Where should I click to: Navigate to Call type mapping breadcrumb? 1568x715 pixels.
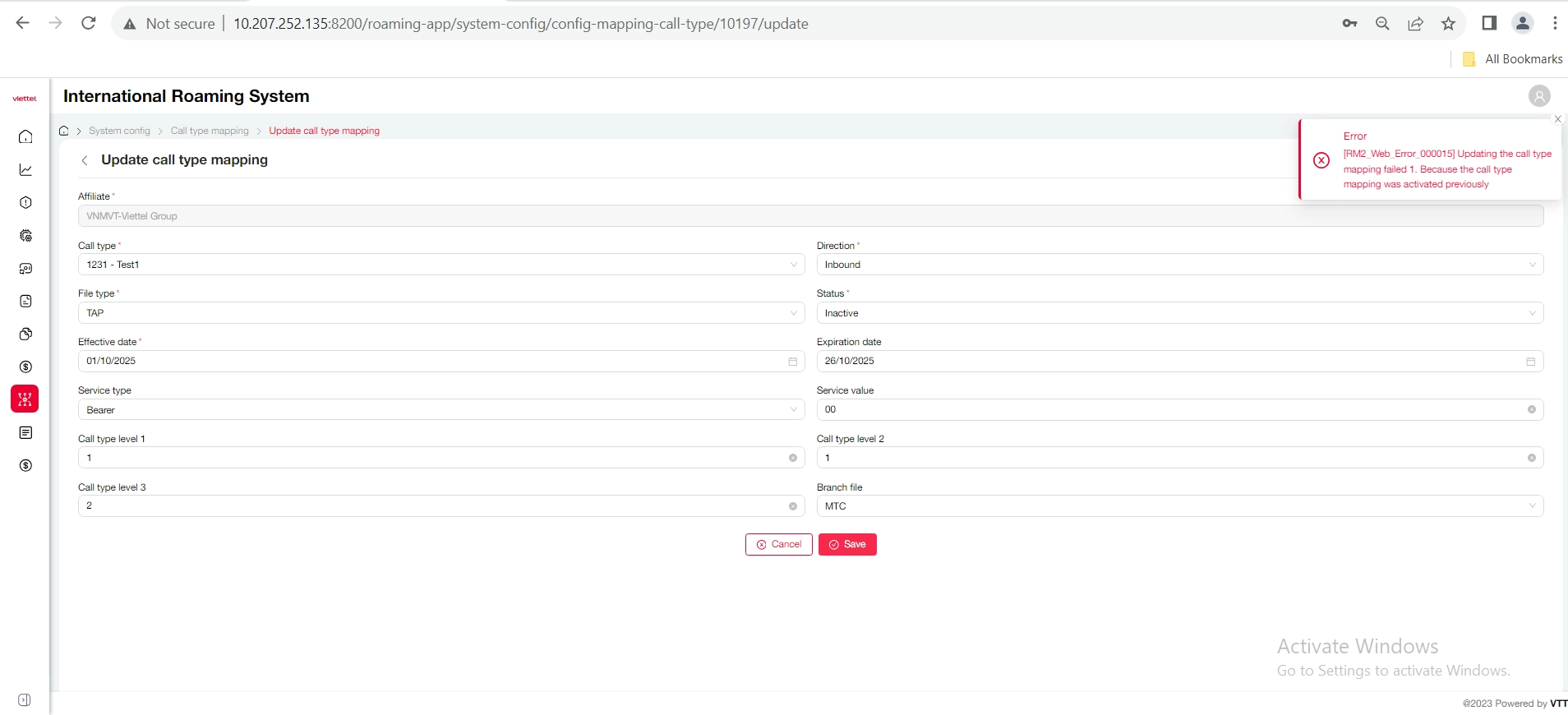[x=210, y=131]
